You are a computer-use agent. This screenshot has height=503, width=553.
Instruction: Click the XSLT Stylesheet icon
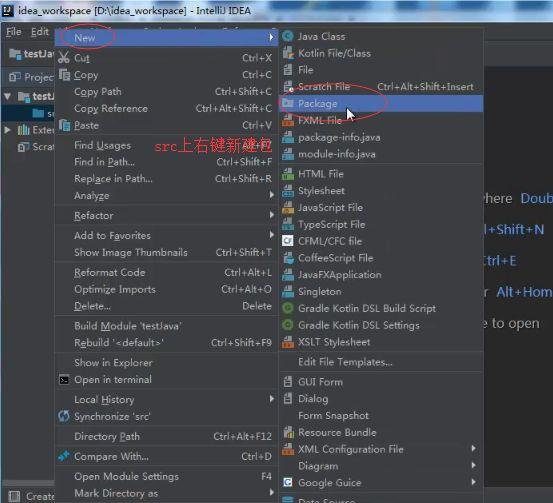[x=288, y=342]
